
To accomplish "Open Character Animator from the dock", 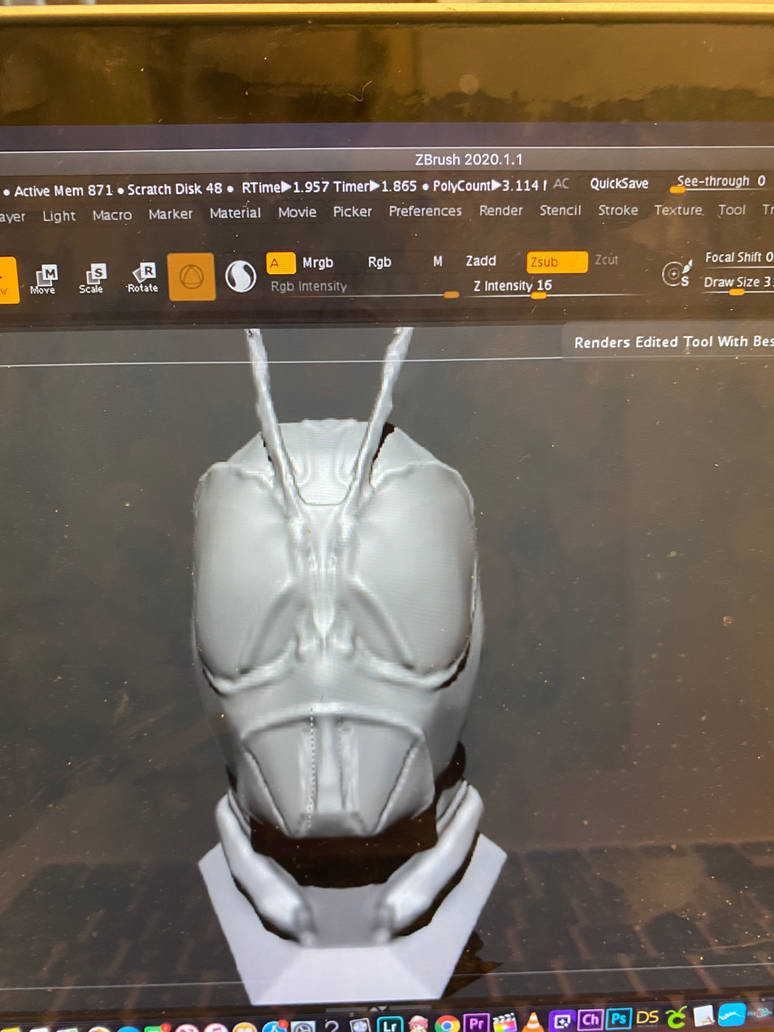I will (x=590, y=1020).
